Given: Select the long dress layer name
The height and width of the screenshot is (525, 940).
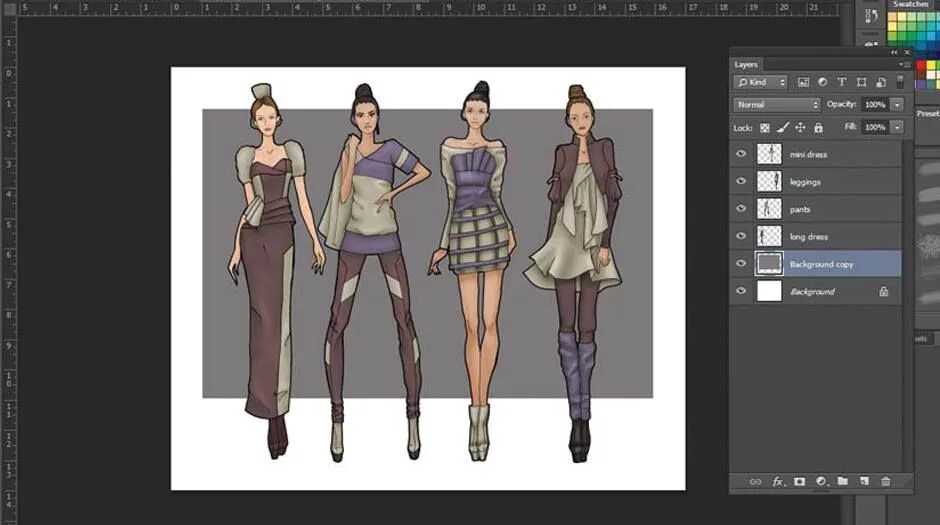Looking at the screenshot, I should (x=809, y=237).
